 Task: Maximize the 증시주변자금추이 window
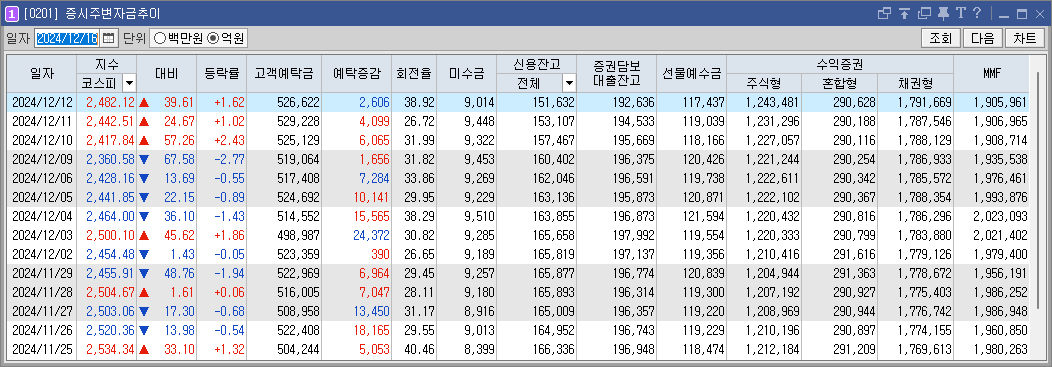[1022, 13]
